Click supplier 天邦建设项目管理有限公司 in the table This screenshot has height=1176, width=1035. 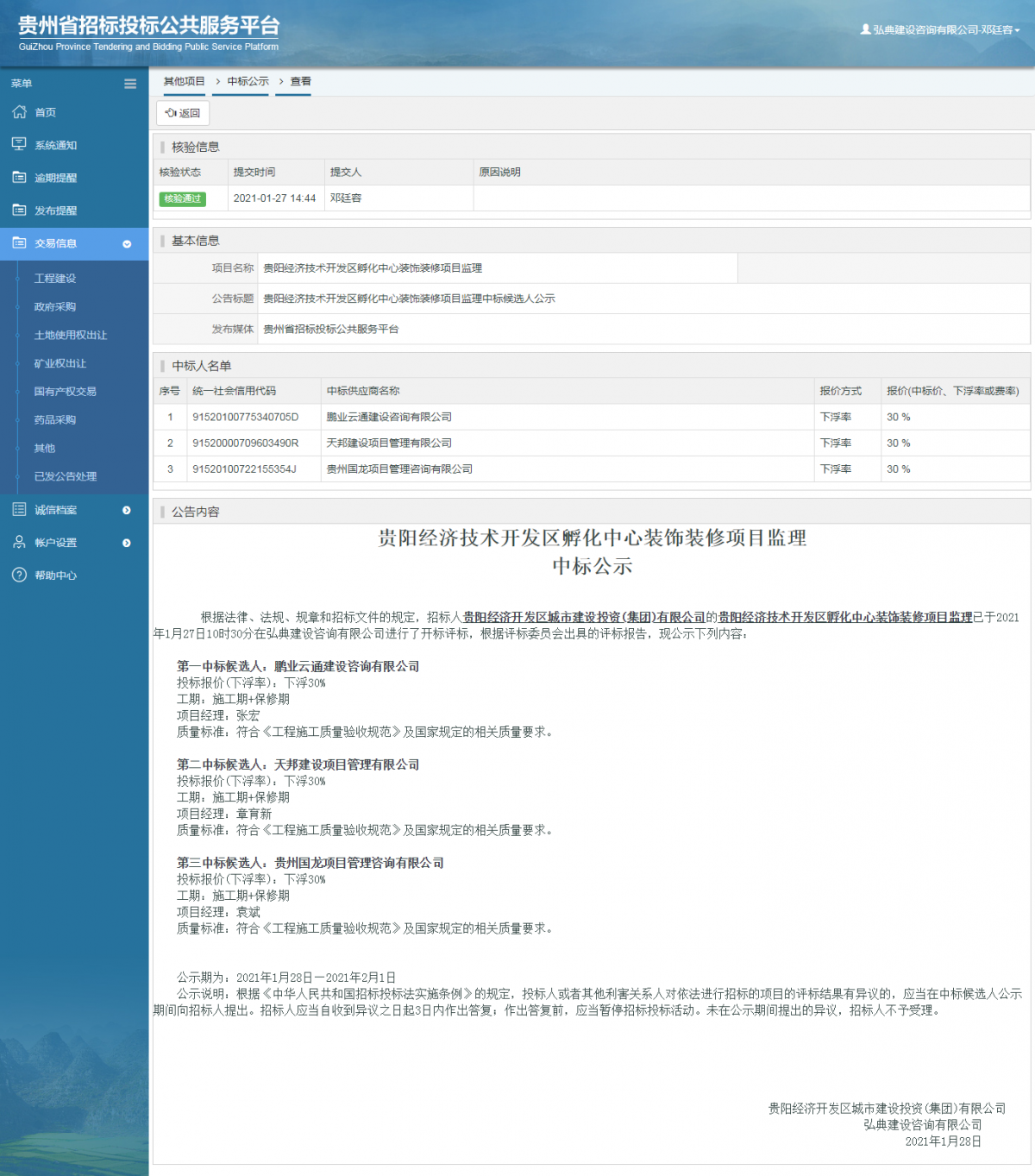click(x=389, y=443)
